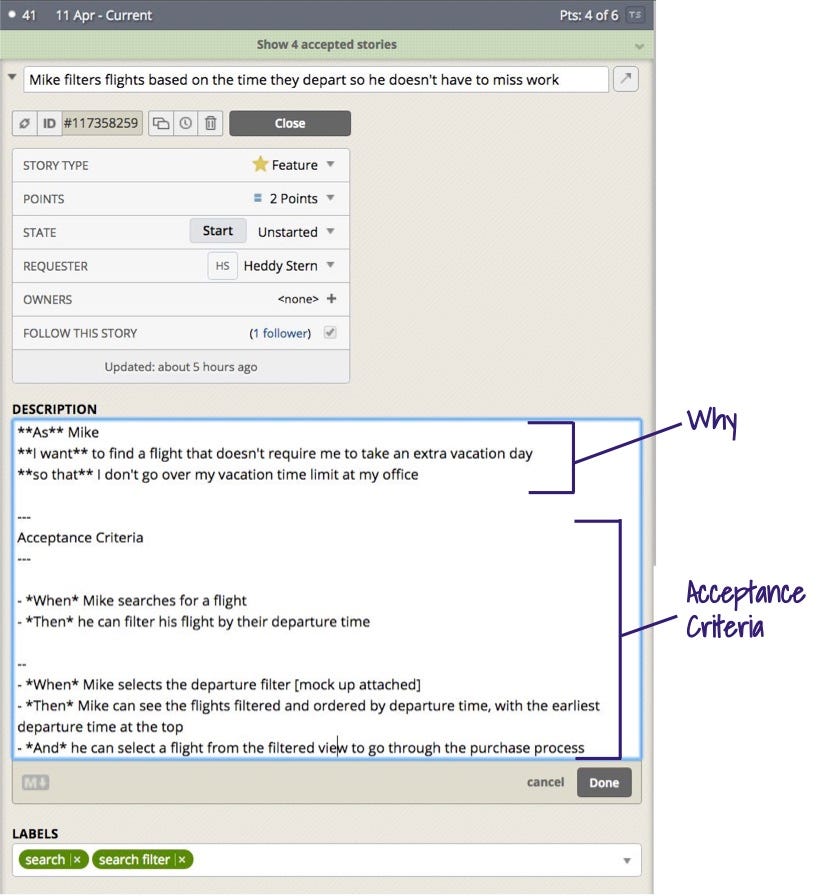820x896 pixels.
Task: Delete the story with the trash icon
Action: click(211, 123)
